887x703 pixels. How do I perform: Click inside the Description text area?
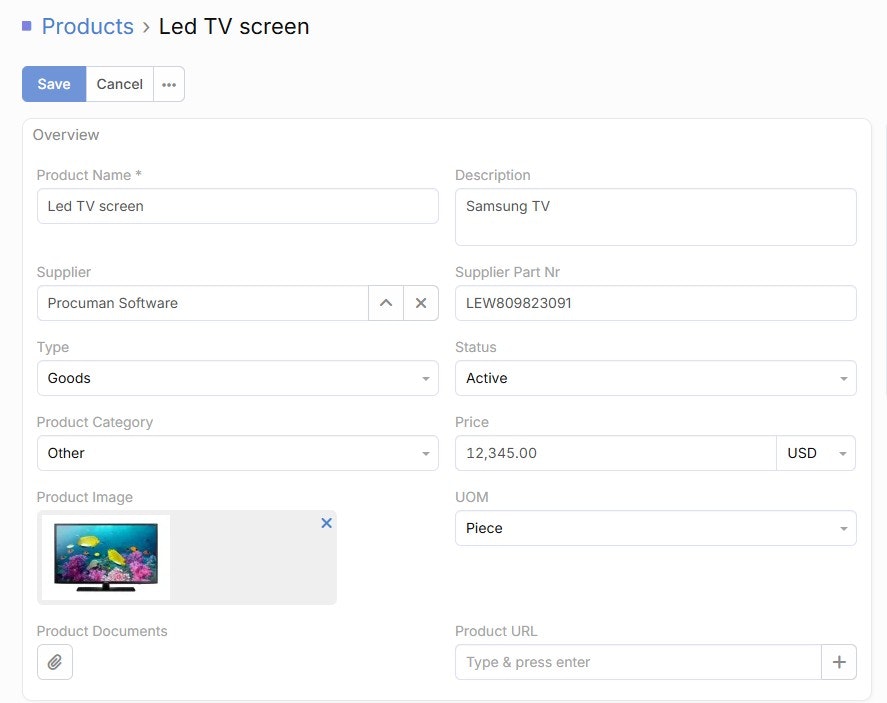click(655, 216)
